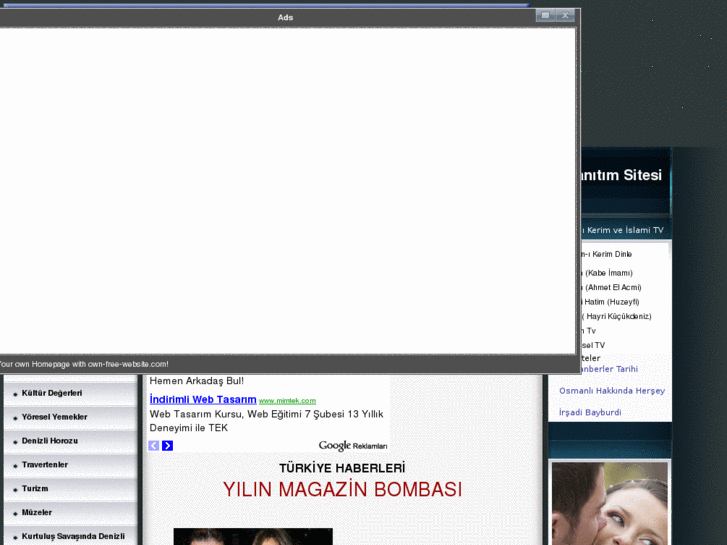The height and width of the screenshot is (545, 727).
Task: Show previous Google ad with left arrow
Action: pos(153,446)
